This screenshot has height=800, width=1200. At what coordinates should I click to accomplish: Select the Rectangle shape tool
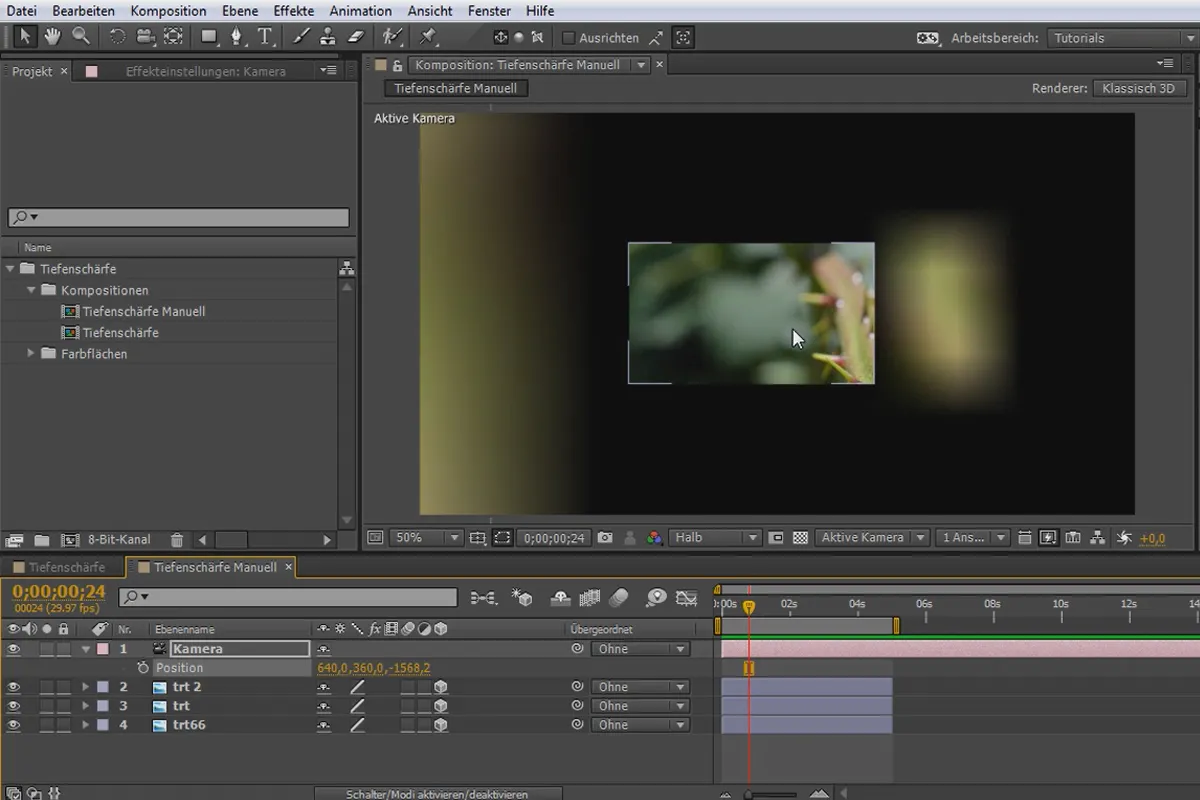coord(209,37)
